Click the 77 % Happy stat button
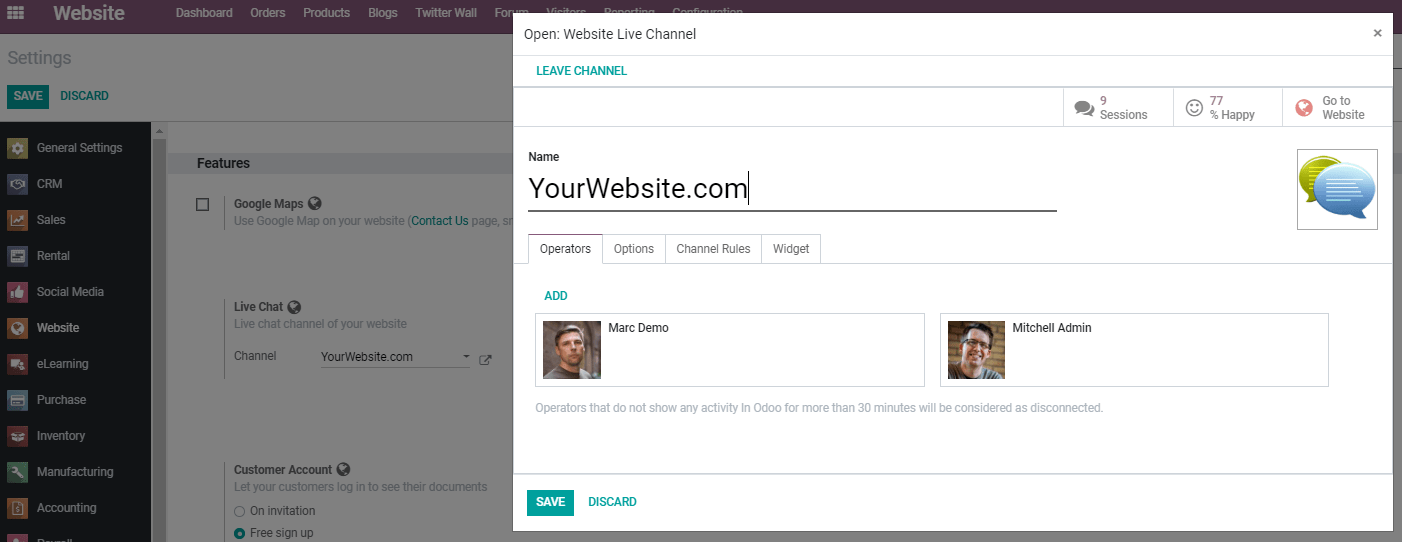This screenshot has height=542, width=1402. 1228,107
